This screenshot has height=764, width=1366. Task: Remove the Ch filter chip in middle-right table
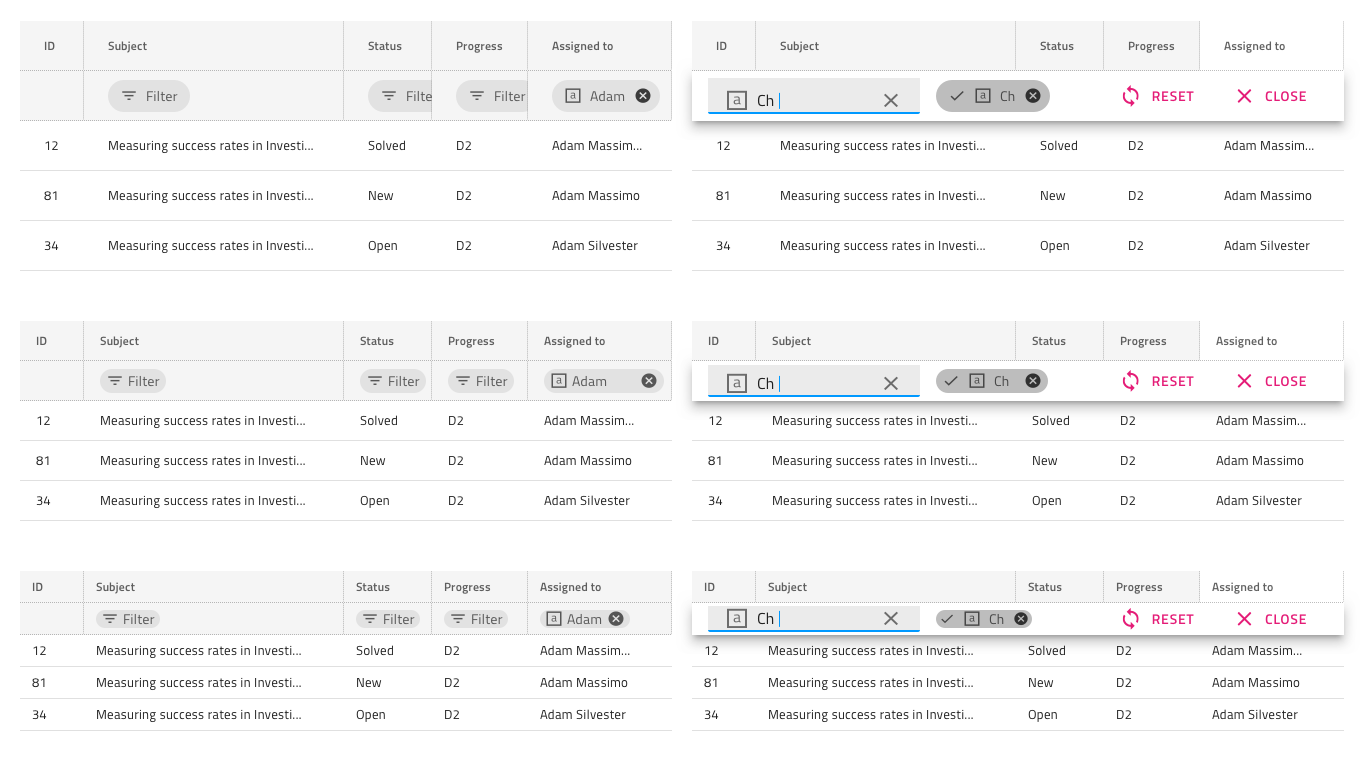pos(1033,381)
